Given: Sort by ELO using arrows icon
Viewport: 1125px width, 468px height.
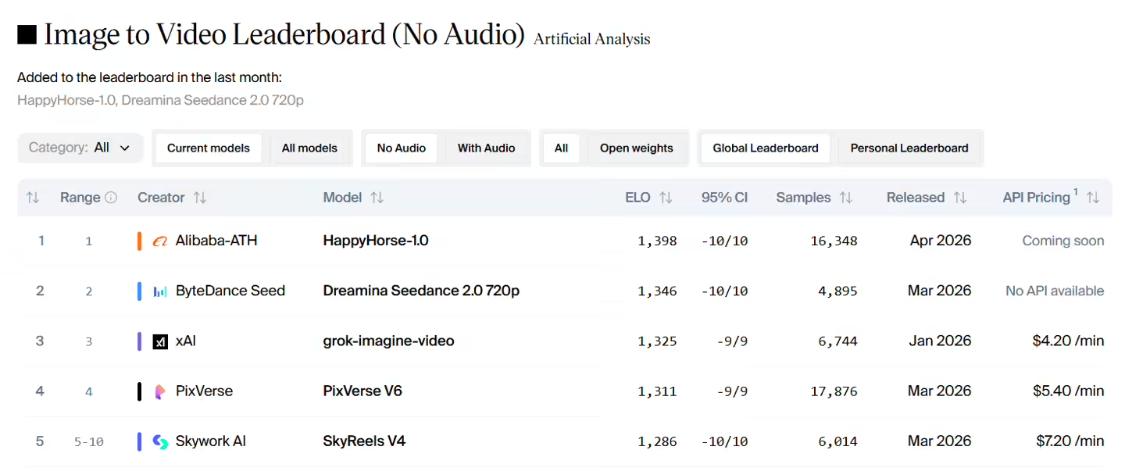Looking at the screenshot, I should point(666,198).
